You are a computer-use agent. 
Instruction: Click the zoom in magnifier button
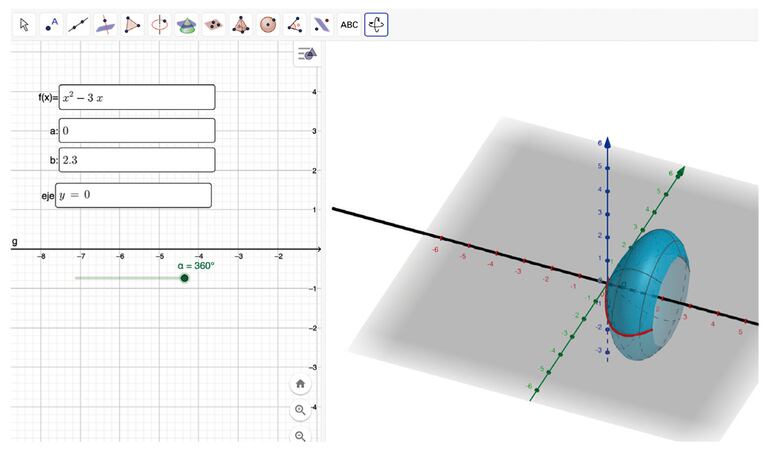click(301, 410)
